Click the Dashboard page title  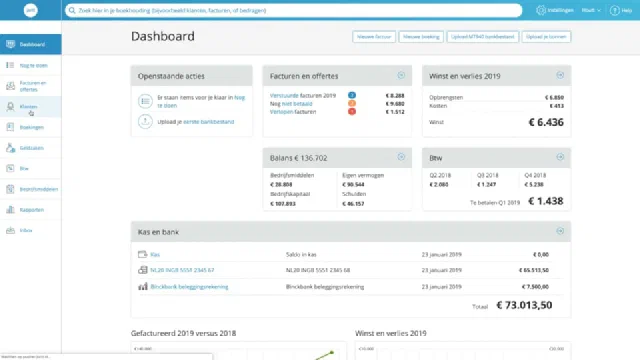(x=163, y=36)
